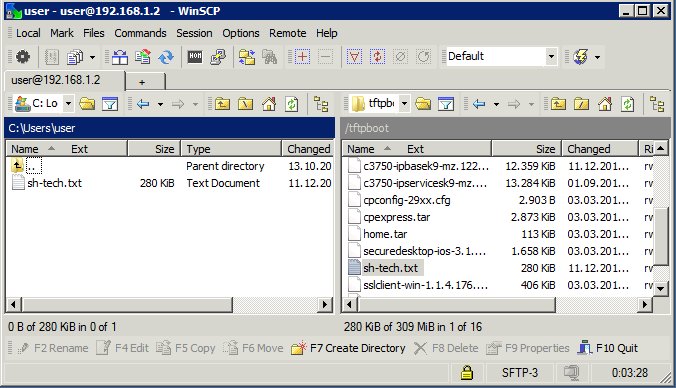Click the Clear Selection slashed circle icon
This screenshot has width=676, height=388.
tap(401, 57)
